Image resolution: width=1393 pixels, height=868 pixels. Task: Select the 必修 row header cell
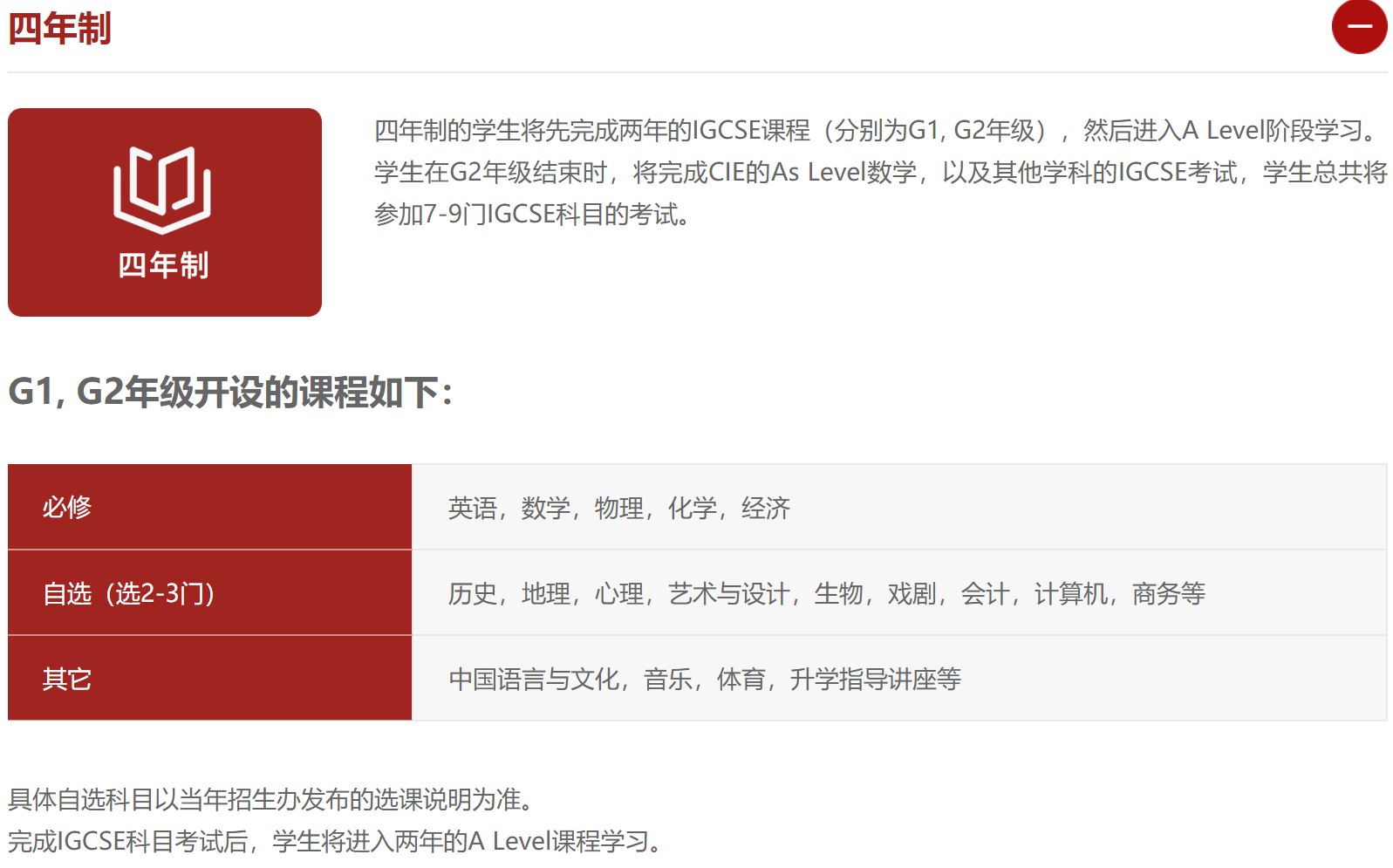(x=209, y=507)
